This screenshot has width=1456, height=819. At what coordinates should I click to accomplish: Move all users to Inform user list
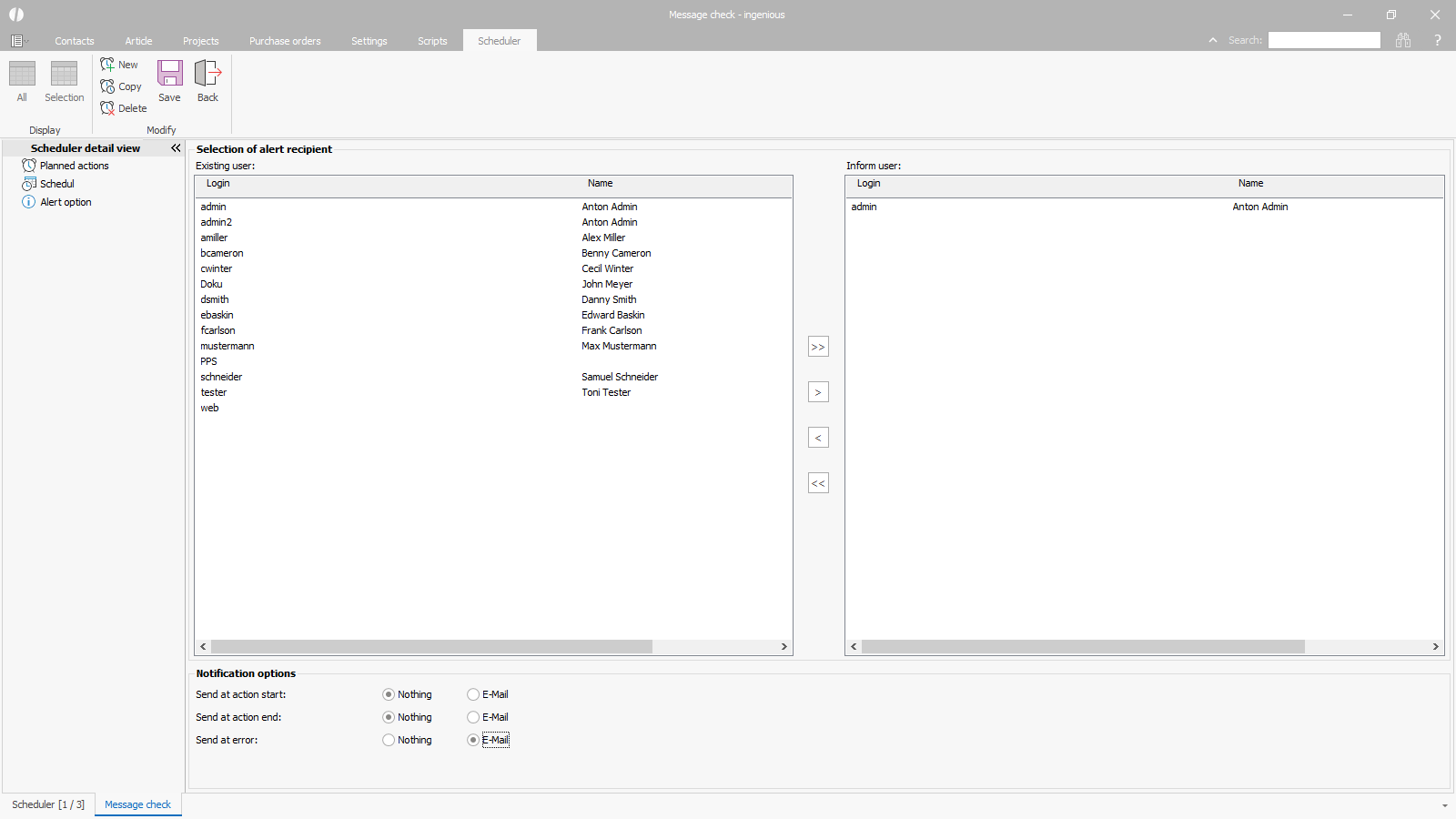click(818, 347)
